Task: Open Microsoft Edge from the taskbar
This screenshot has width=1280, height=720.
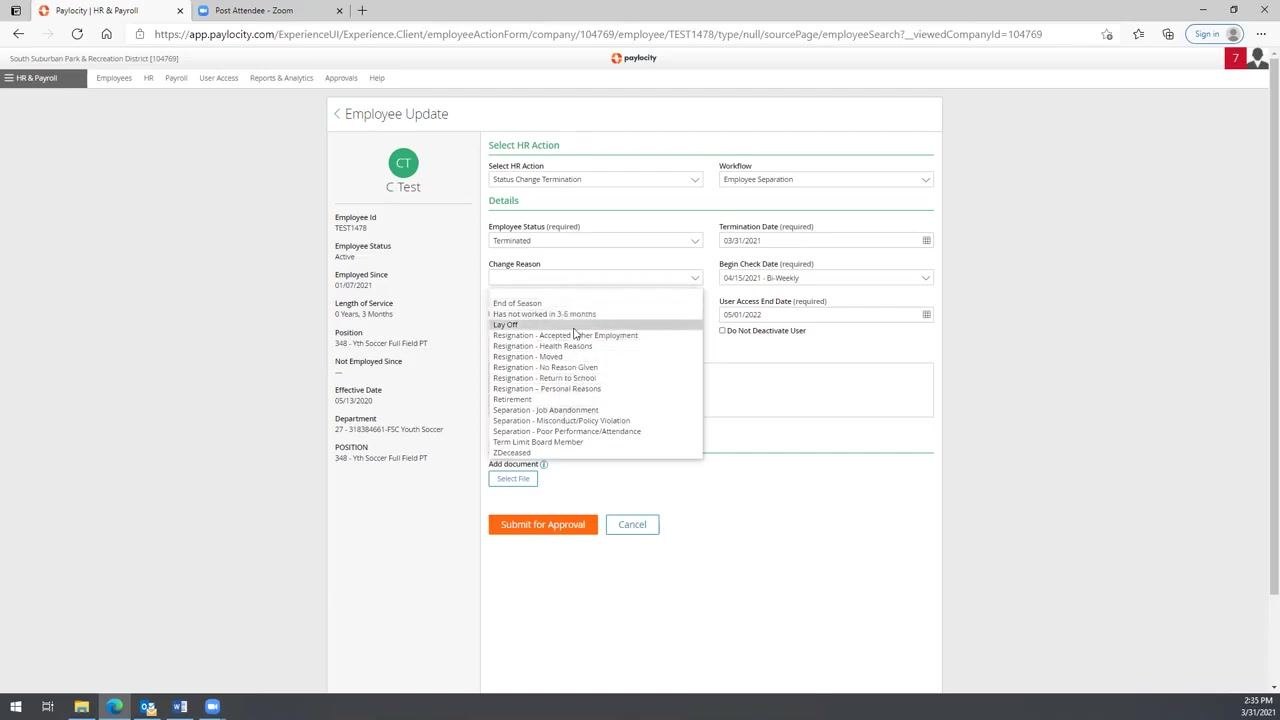Action: coord(114,707)
